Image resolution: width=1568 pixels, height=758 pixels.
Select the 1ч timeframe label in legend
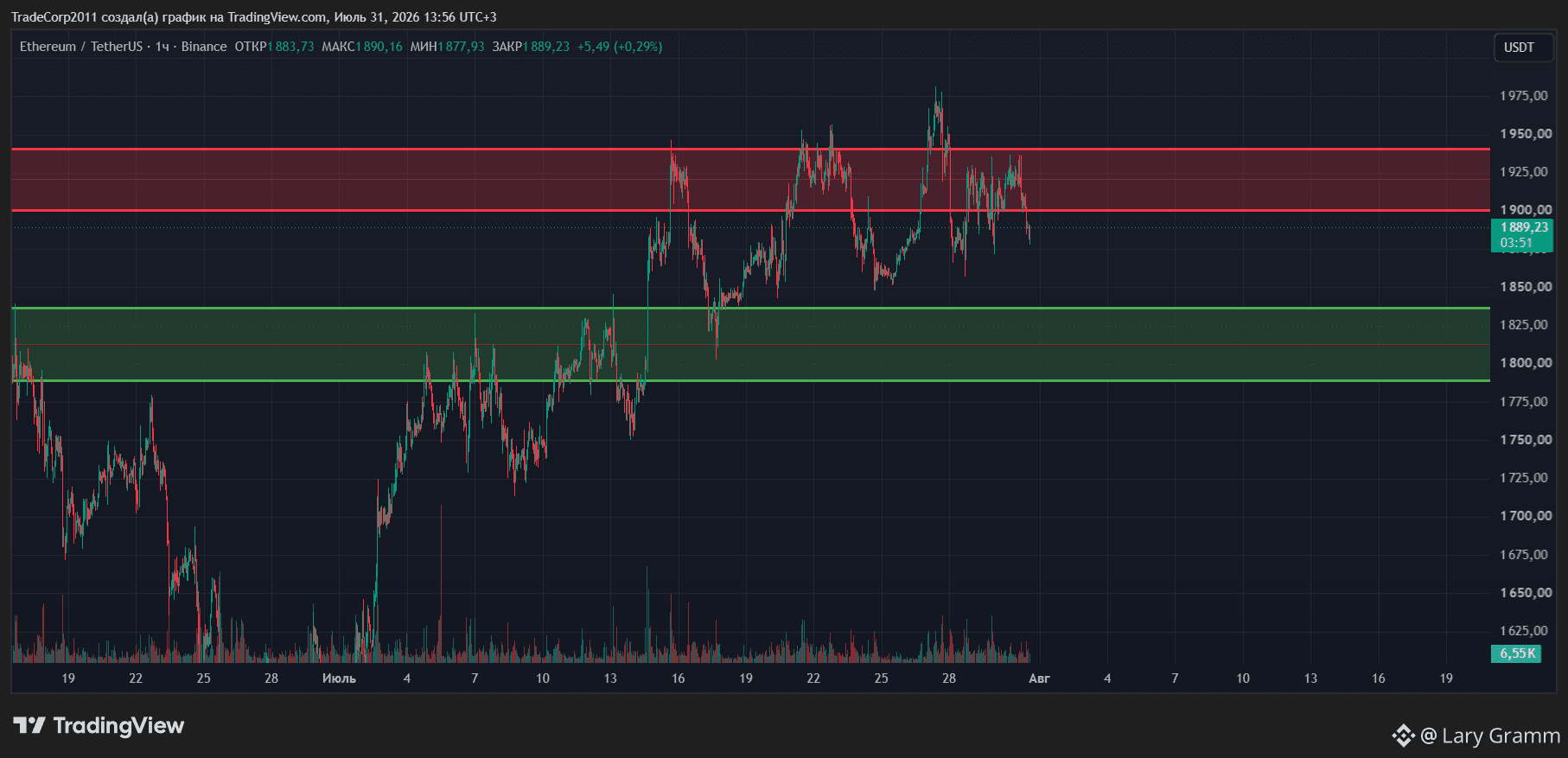click(x=163, y=47)
